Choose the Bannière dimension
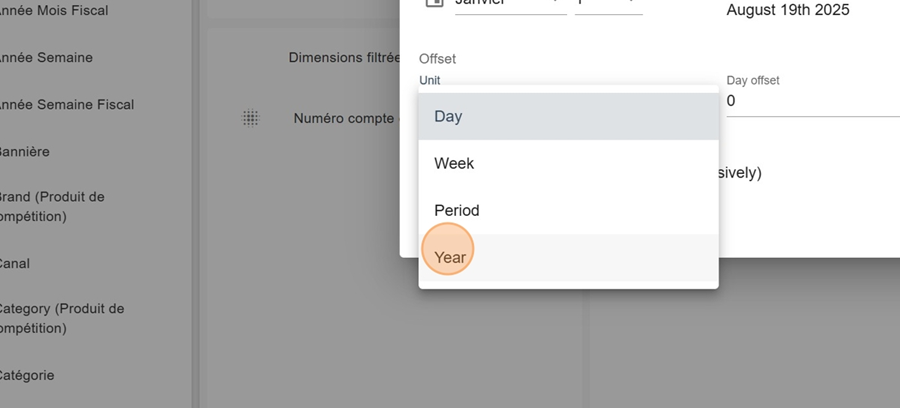The width and height of the screenshot is (900, 408). pyautogui.click(x=24, y=151)
